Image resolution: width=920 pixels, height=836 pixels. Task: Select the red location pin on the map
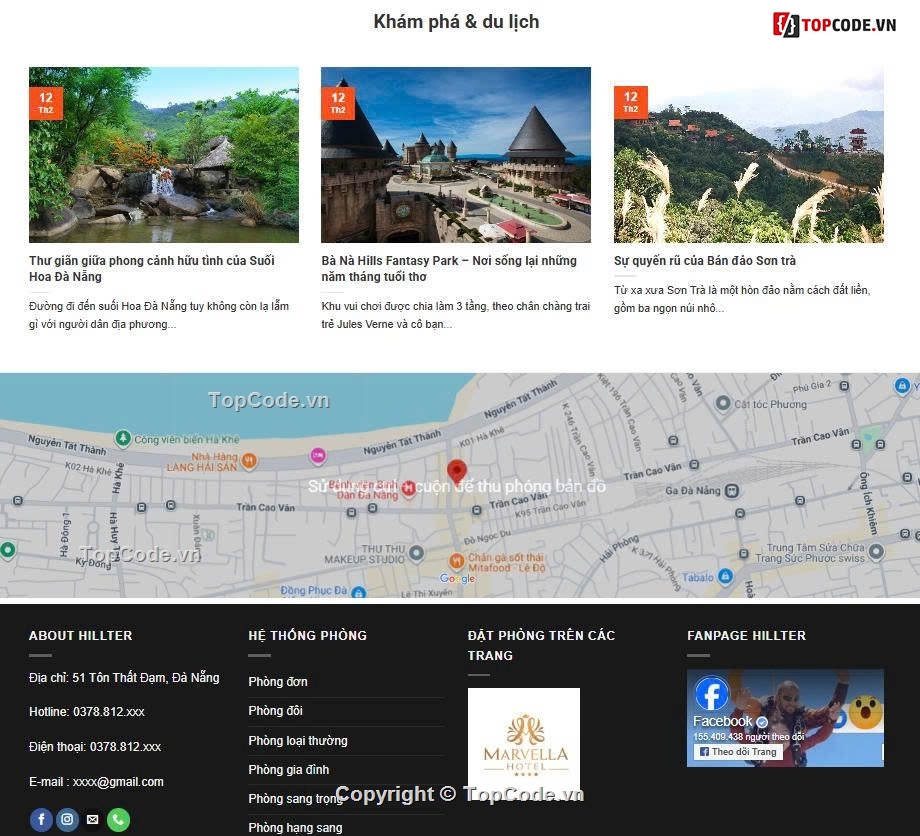pyautogui.click(x=456, y=470)
